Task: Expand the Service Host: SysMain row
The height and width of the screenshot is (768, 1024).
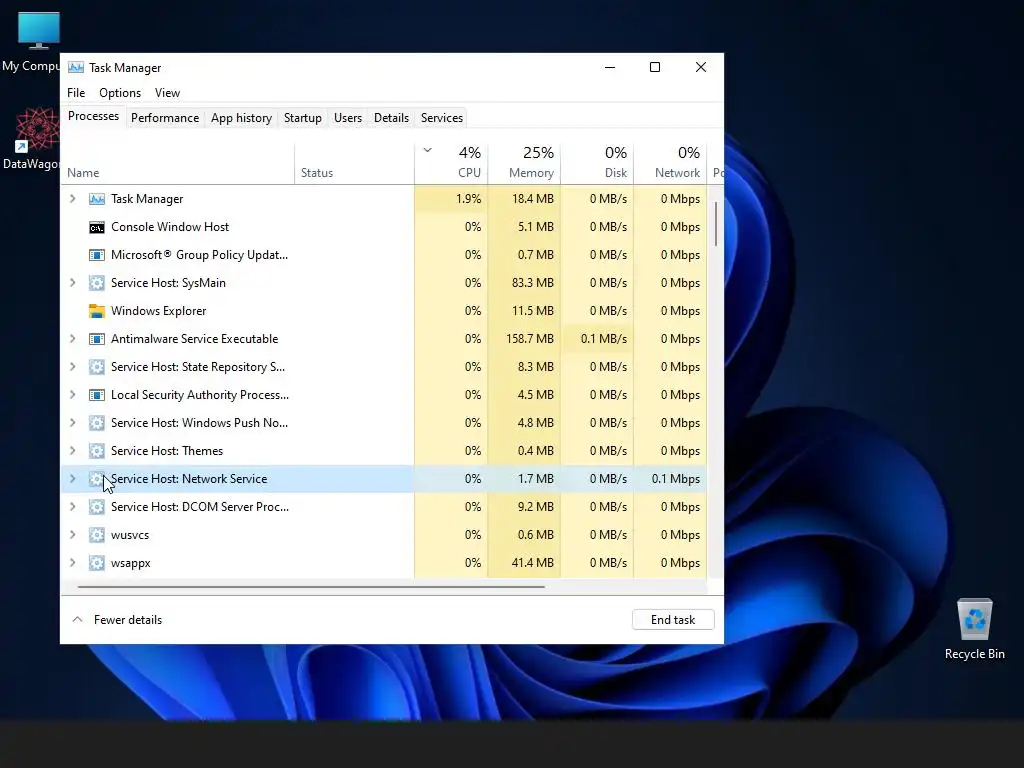Action: tap(72, 283)
